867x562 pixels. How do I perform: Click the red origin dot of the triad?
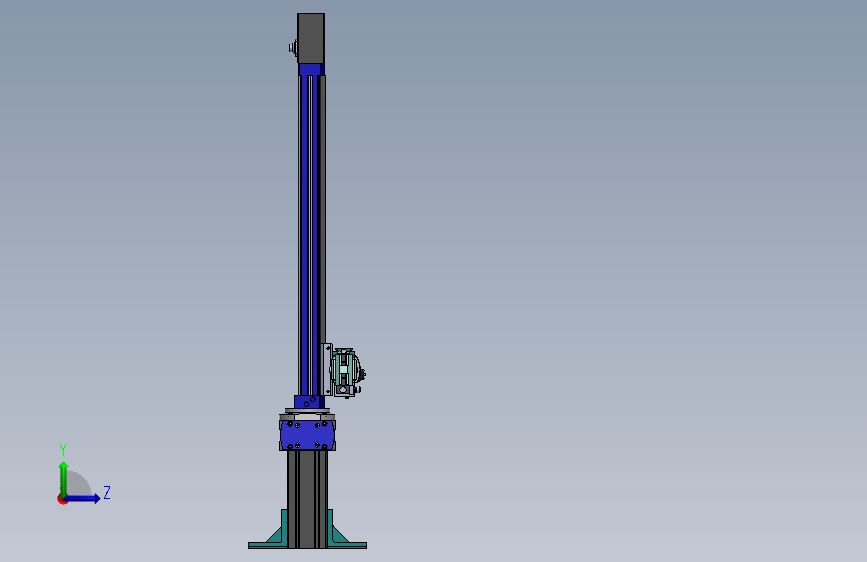[62, 499]
